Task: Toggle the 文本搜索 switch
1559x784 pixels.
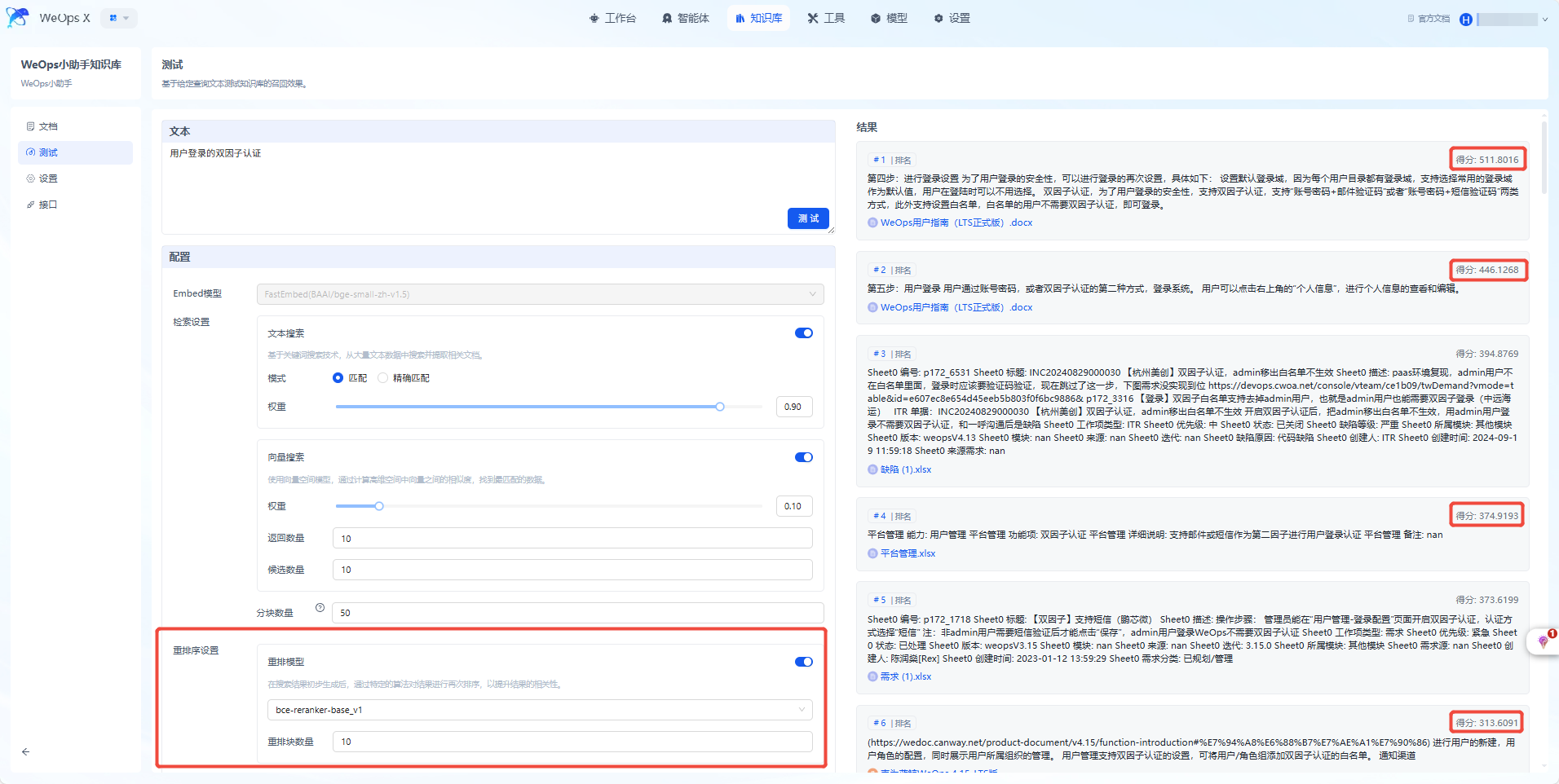Action: 804,333
